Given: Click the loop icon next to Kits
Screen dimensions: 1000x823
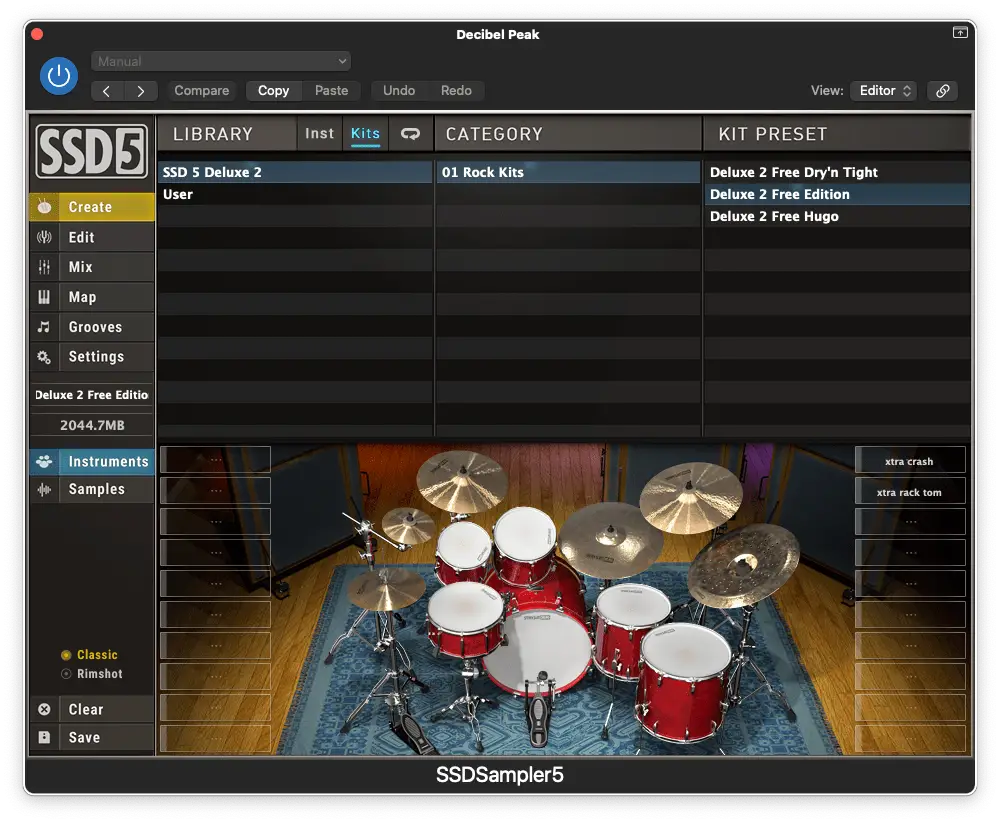Looking at the screenshot, I should pyautogui.click(x=410, y=133).
